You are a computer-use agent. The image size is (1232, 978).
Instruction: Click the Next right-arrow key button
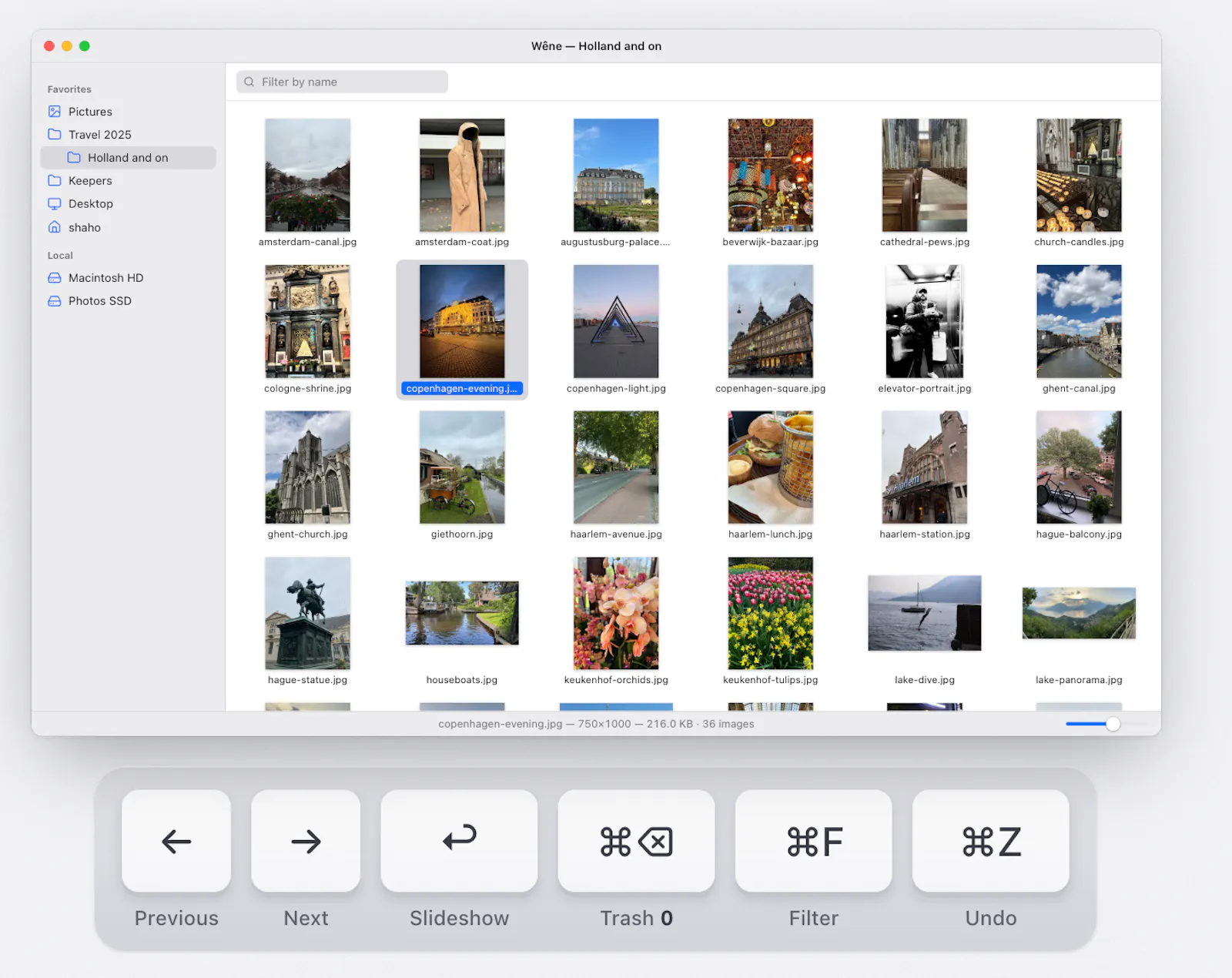pos(306,841)
